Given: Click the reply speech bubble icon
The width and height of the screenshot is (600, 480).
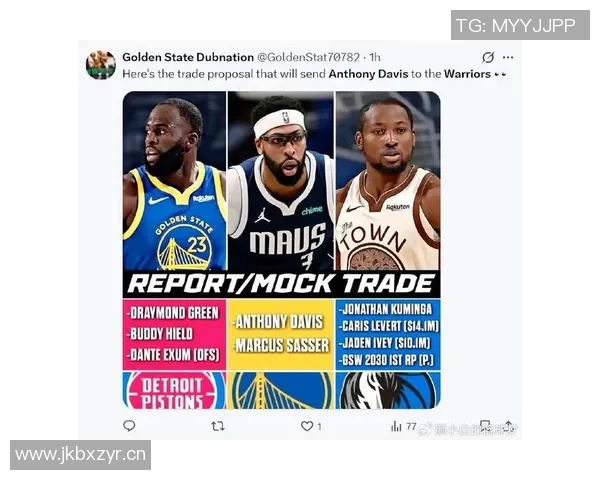Looking at the screenshot, I should (x=129, y=426).
